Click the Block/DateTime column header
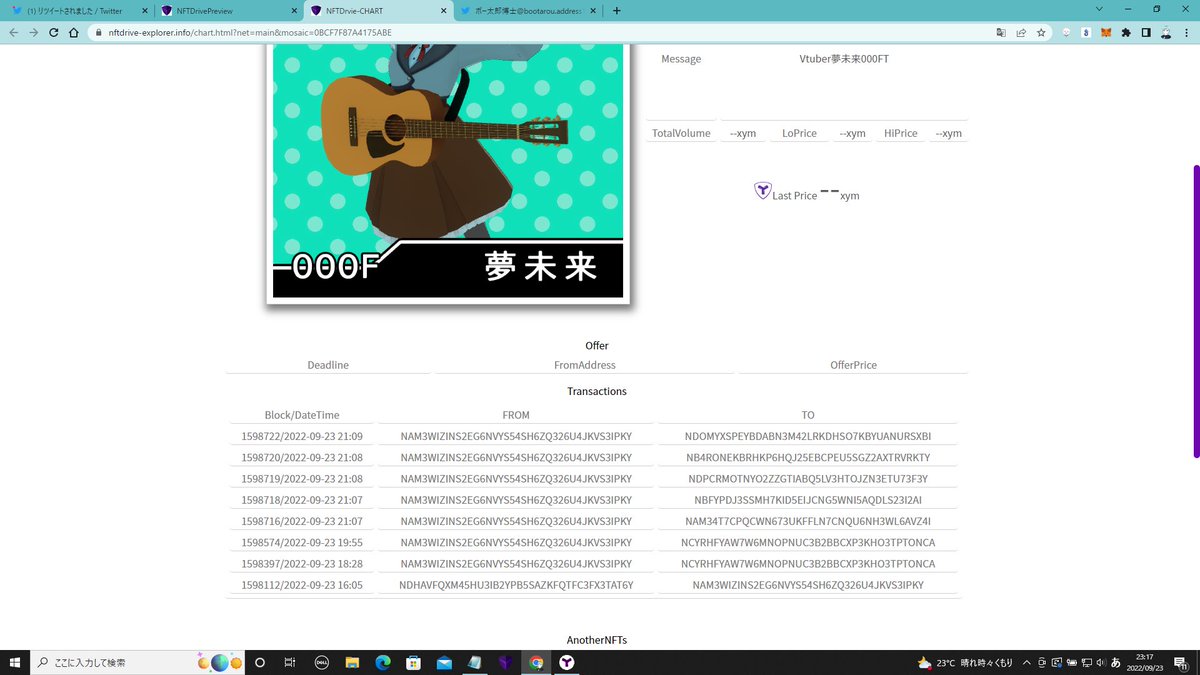Image resolution: width=1200 pixels, height=675 pixels. coord(302,415)
